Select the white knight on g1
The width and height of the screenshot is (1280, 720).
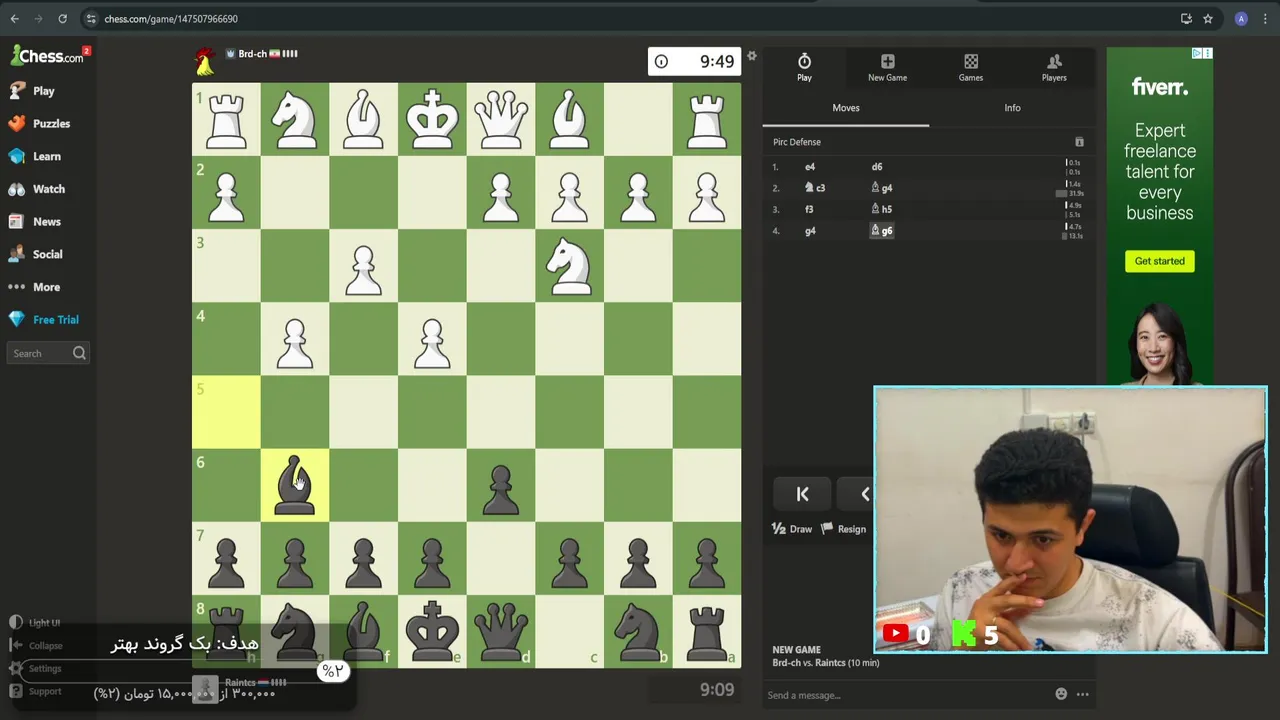pyautogui.click(x=295, y=119)
